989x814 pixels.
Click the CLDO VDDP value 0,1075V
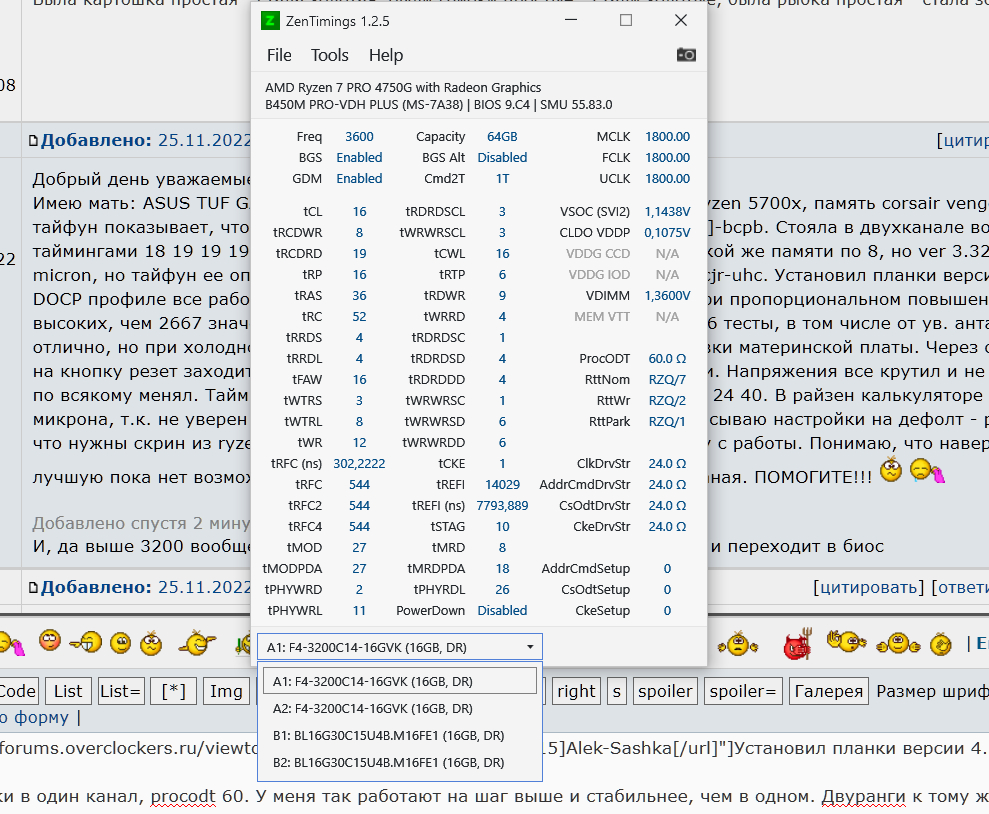tap(667, 233)
